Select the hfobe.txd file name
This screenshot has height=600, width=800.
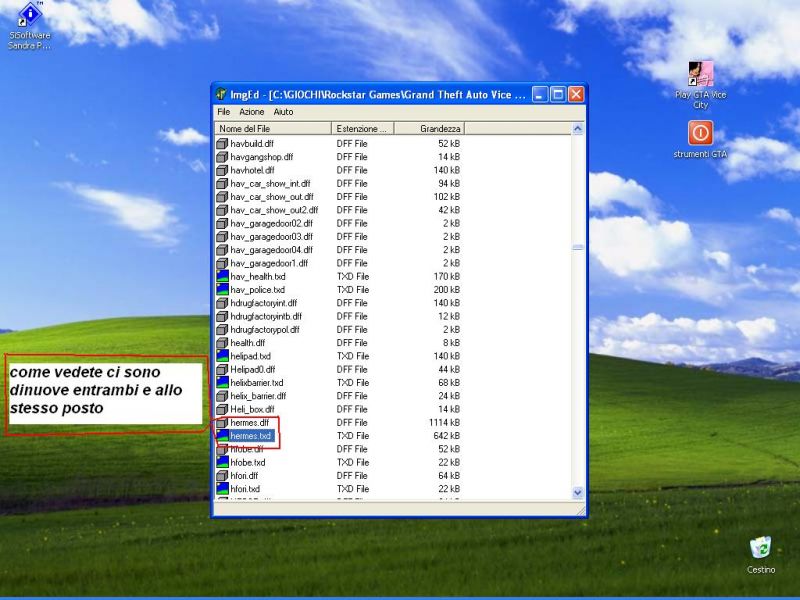[x=248, y=462]
